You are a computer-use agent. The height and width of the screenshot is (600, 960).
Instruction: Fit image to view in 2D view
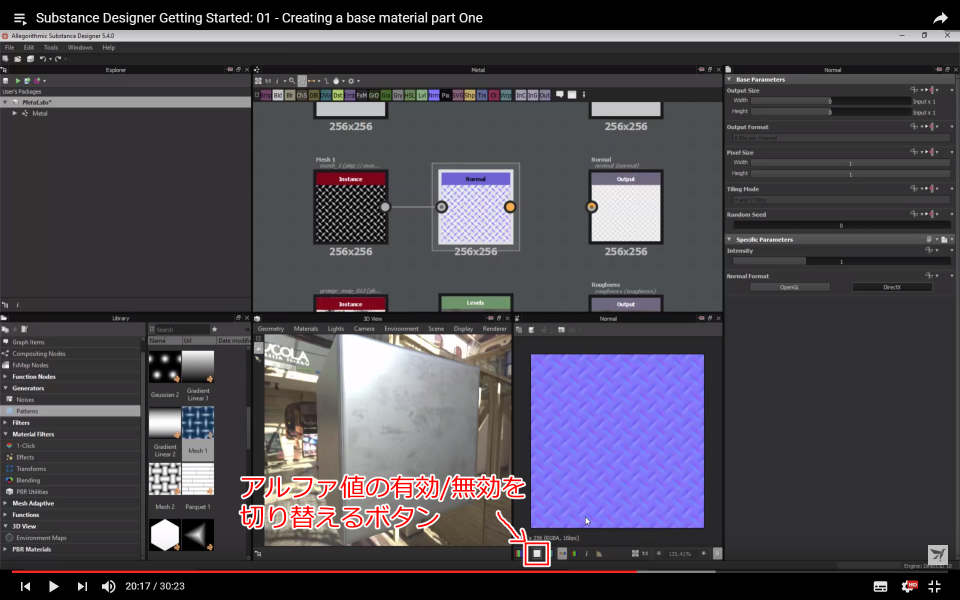pyautogui.click(x=635, y=553)
